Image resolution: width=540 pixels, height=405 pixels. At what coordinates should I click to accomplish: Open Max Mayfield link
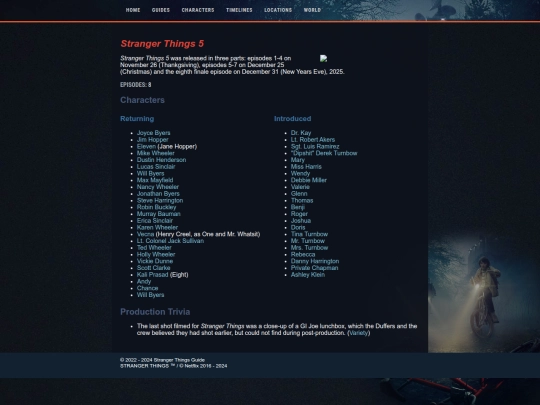pyautogui.click(x=155, y=180)
